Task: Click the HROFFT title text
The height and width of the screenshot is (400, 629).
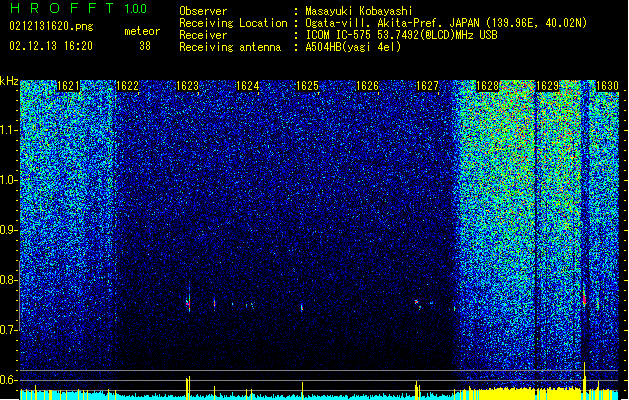Action: (62, 8)
